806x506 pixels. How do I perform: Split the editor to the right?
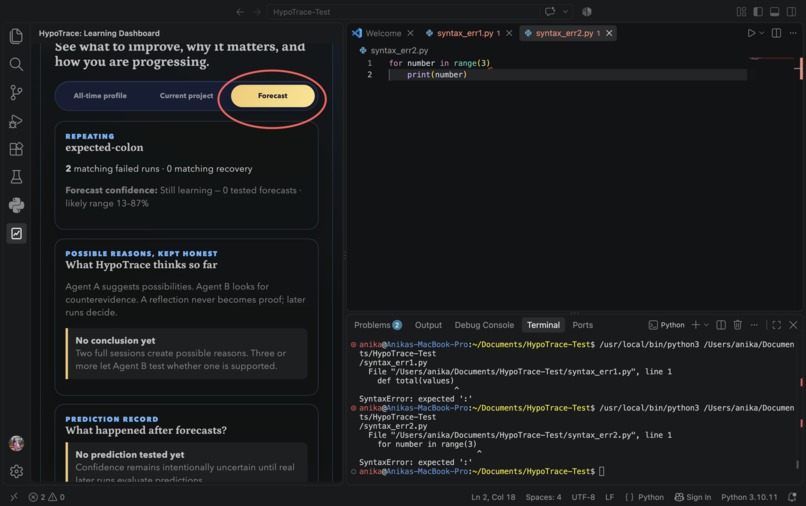776,33
